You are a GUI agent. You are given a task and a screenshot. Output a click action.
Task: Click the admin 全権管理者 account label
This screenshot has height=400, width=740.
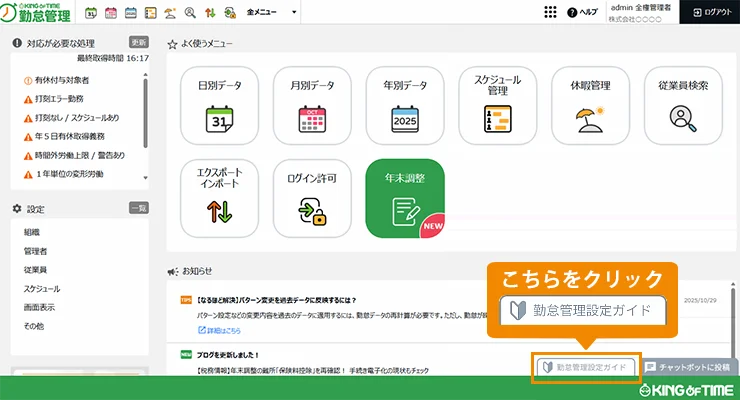coord(640,8)
